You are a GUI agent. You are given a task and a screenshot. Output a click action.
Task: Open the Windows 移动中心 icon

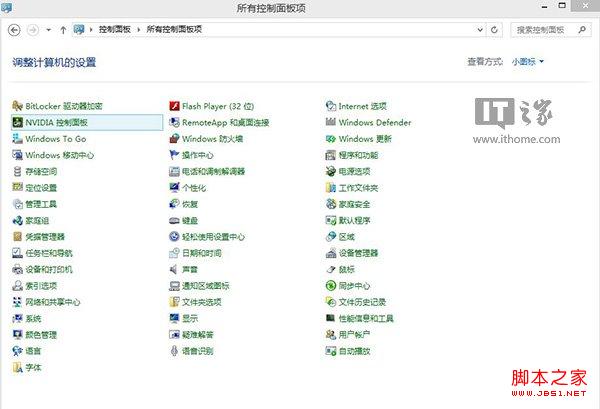pyautogui.click(x=18, y=155)
